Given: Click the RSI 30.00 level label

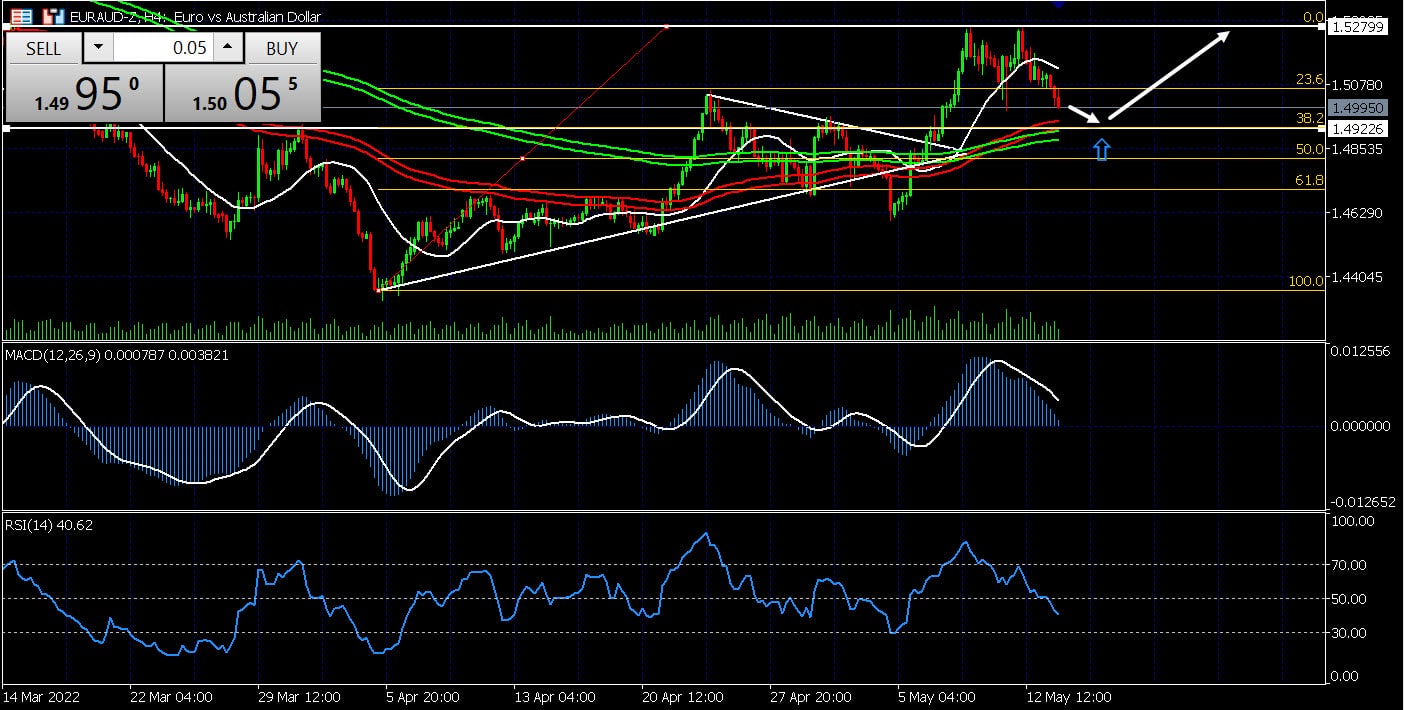Looking at the screenshot, I should coord(1351,633).
